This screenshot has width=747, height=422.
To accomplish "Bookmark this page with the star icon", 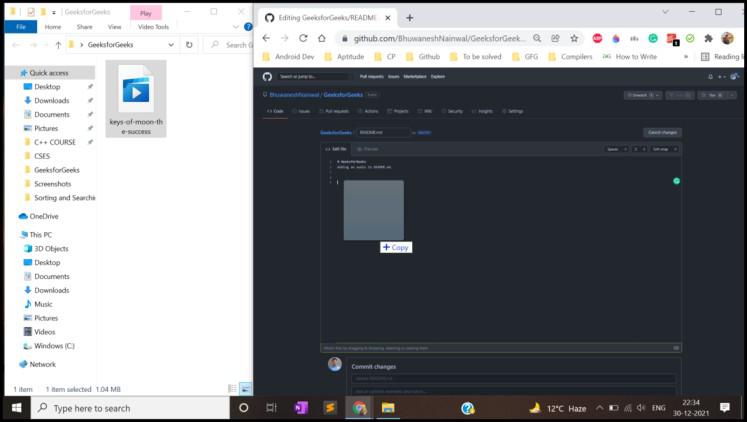I will (574, 38).
